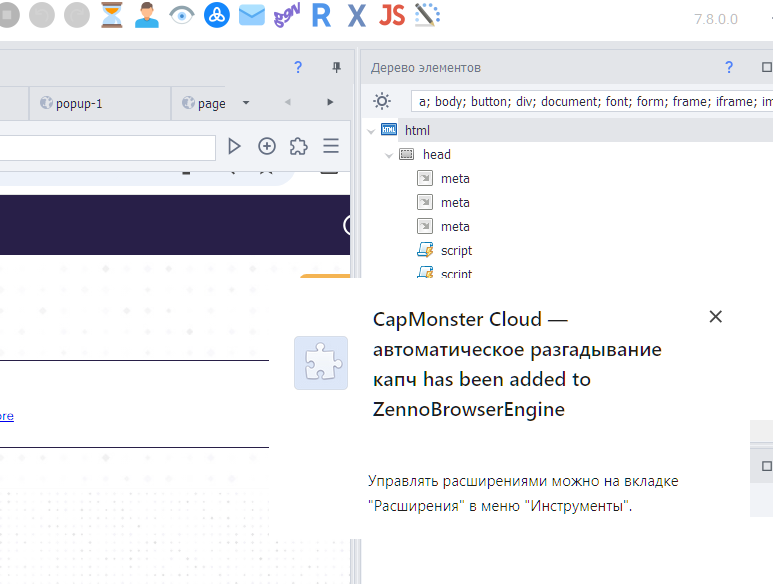Open the tab list dropdown arrow

click(x=246, y=103)
